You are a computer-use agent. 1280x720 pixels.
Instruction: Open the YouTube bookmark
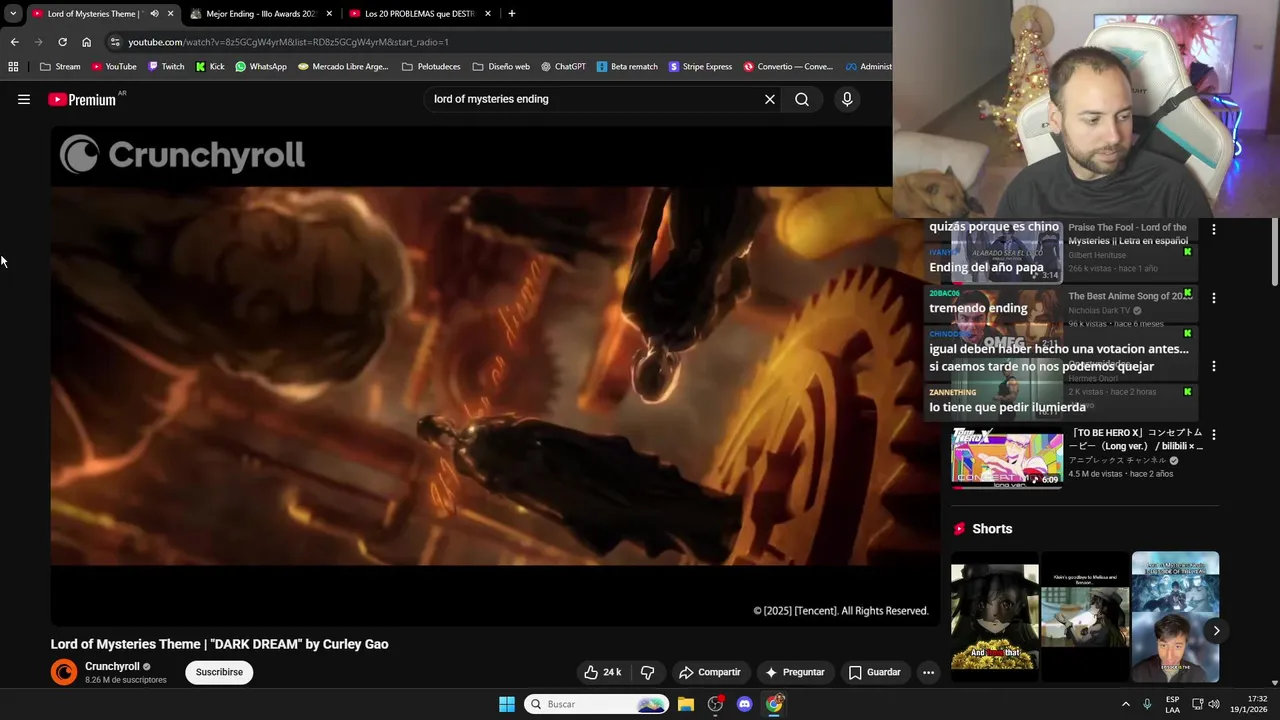coord(113,67)
